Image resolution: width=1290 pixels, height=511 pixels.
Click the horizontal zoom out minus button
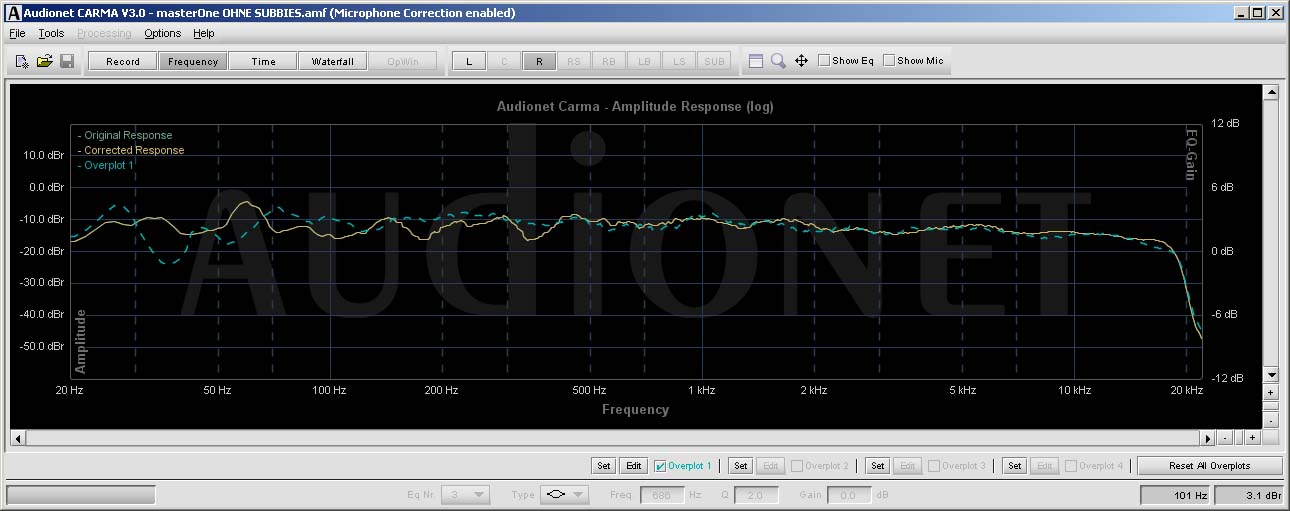pyautogui.click(x=1226, y=438)
